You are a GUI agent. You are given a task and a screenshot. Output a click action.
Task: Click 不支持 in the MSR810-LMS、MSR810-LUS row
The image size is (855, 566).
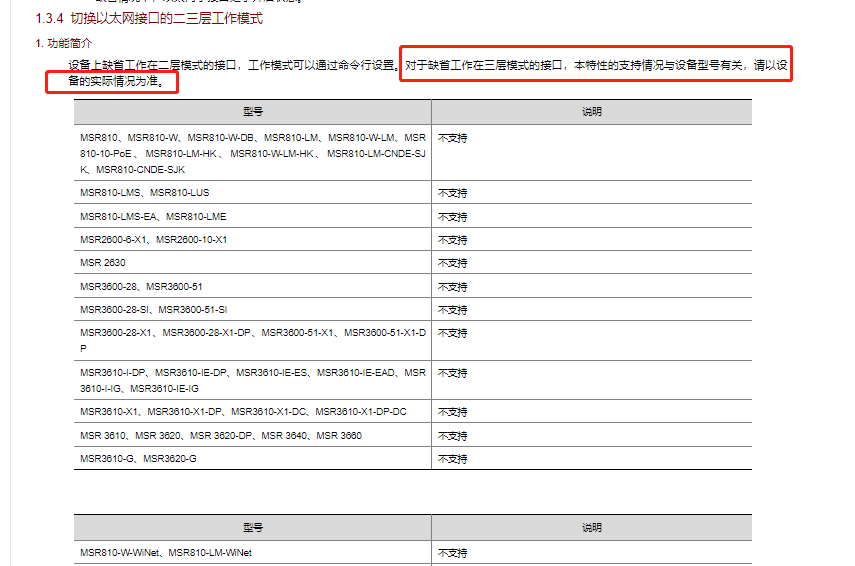[x=453, y=193]
